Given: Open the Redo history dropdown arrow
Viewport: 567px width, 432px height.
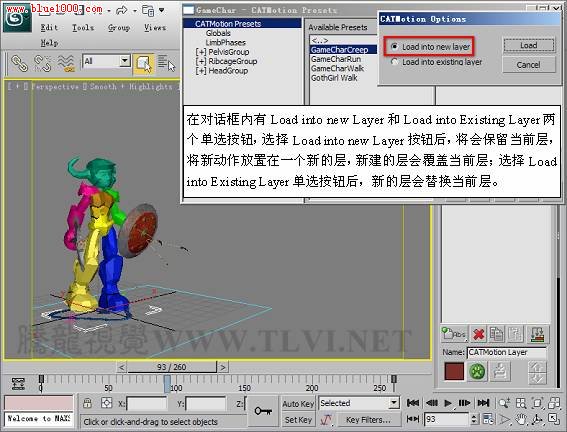Looking at the screenshot, I should (x=134, y=11).
